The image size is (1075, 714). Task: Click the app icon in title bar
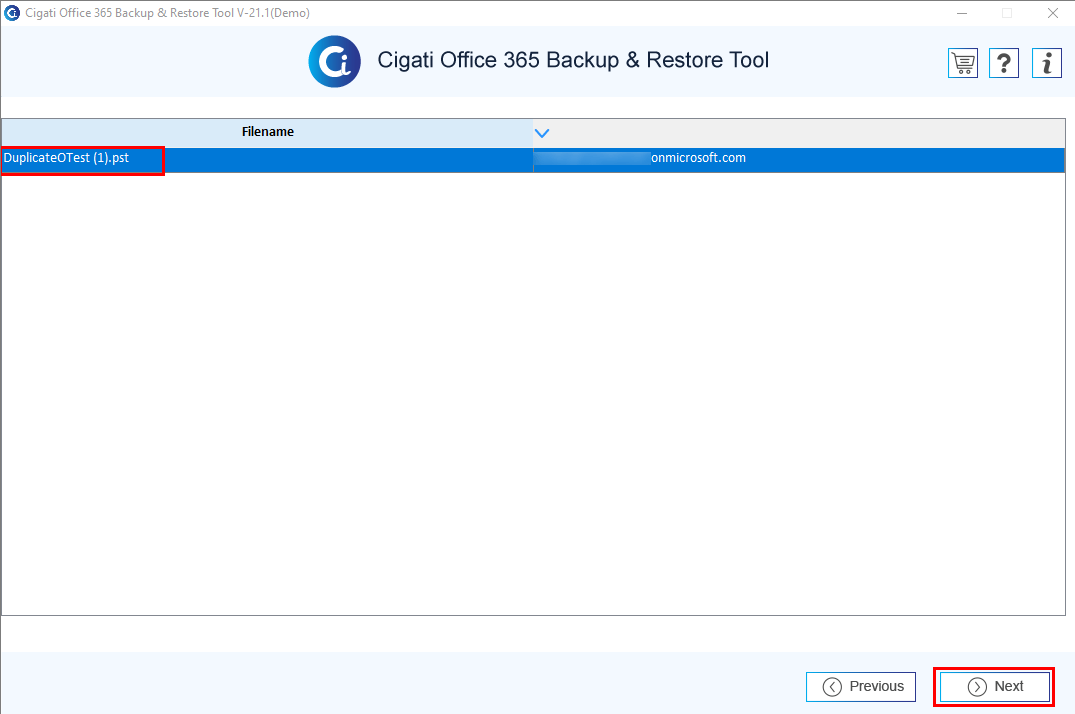12,13
